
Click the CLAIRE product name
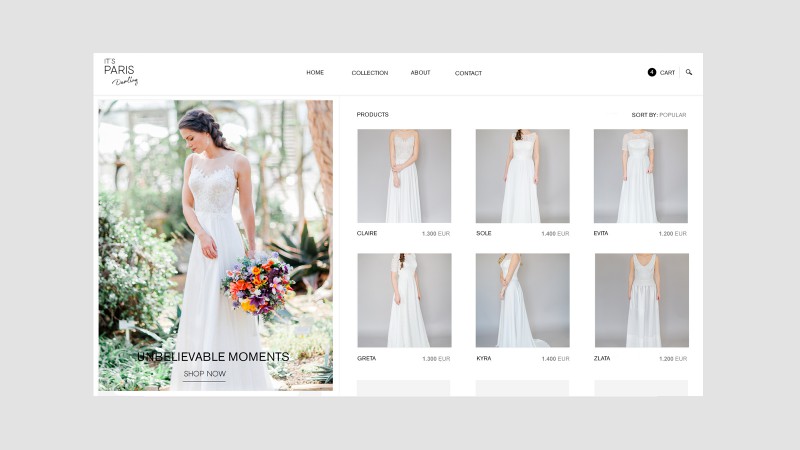(367, 233)
